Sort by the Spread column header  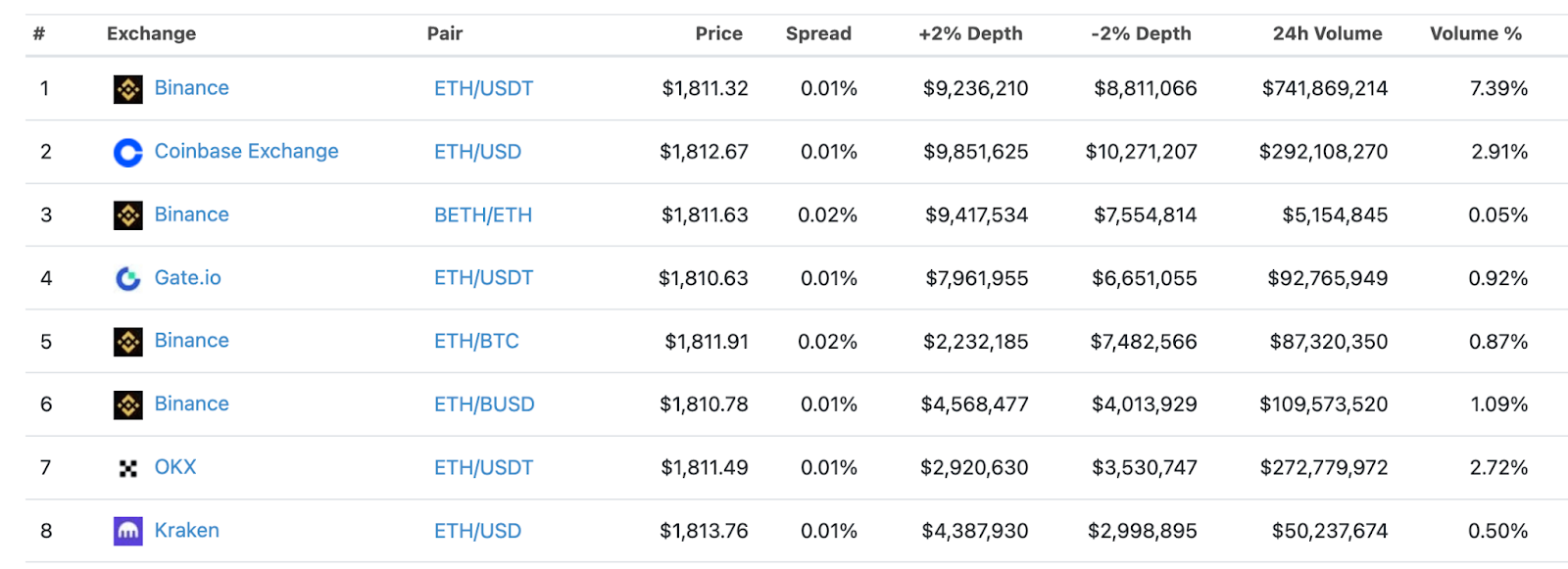[818, 33]
